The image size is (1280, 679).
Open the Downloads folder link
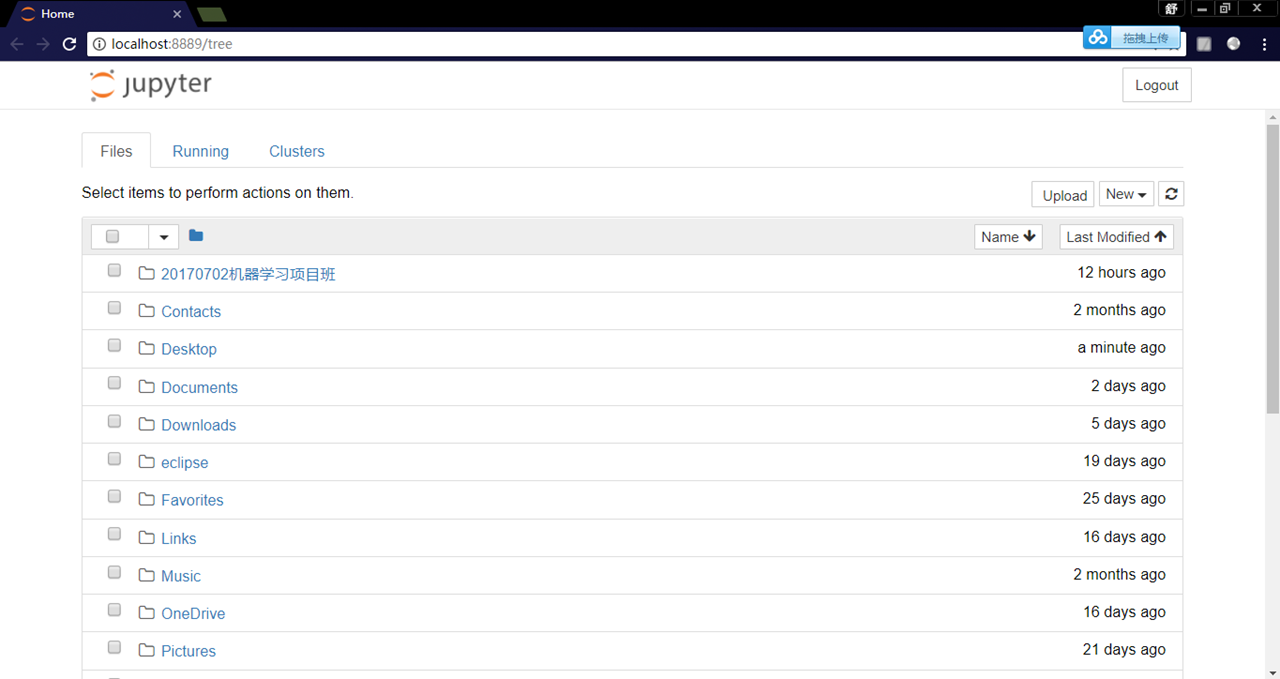[198, 425]
